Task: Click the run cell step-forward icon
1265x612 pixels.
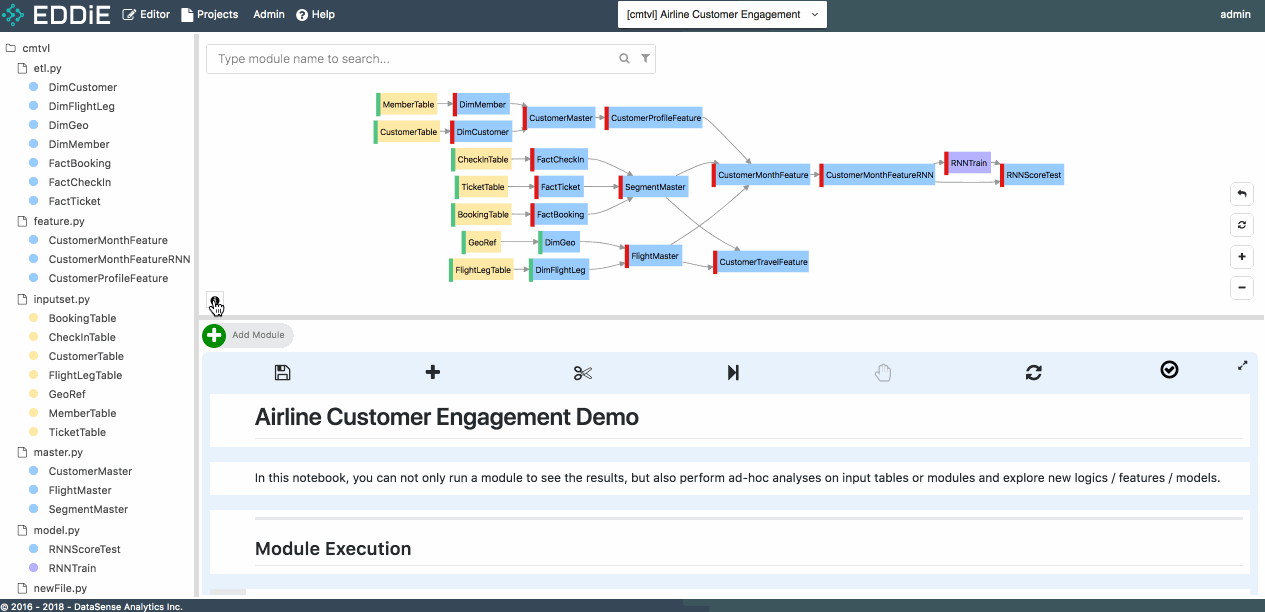Action: tap(733, 373)
